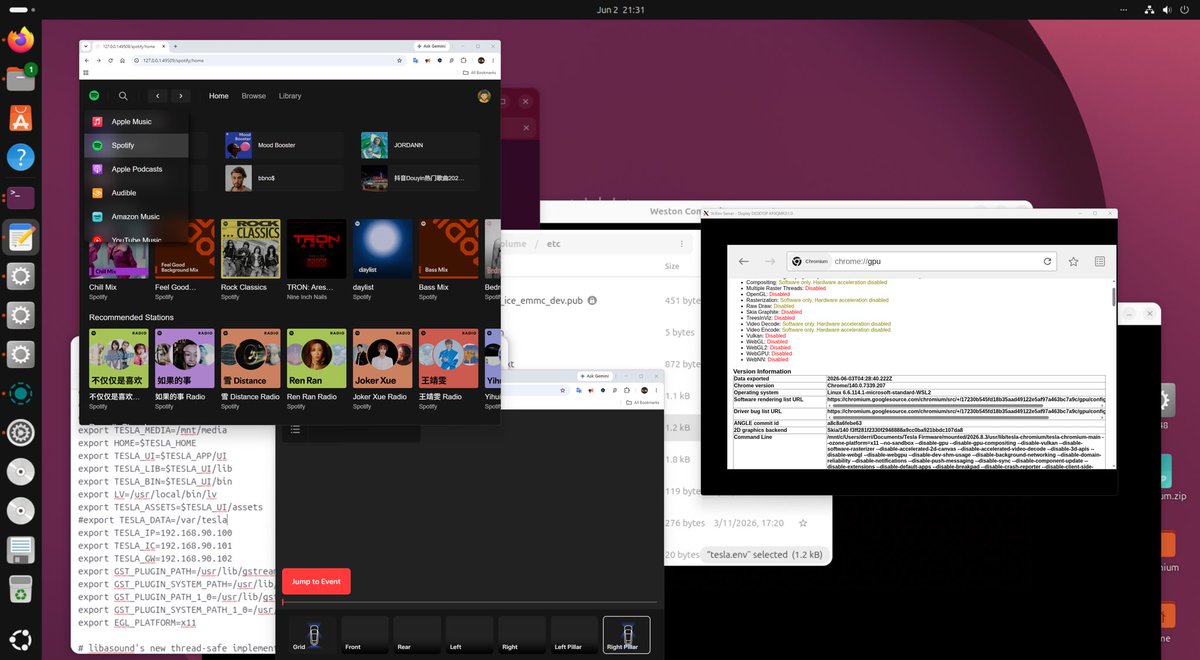Go back in the Chromium gpu window
1200x660 pixels.
744,261
